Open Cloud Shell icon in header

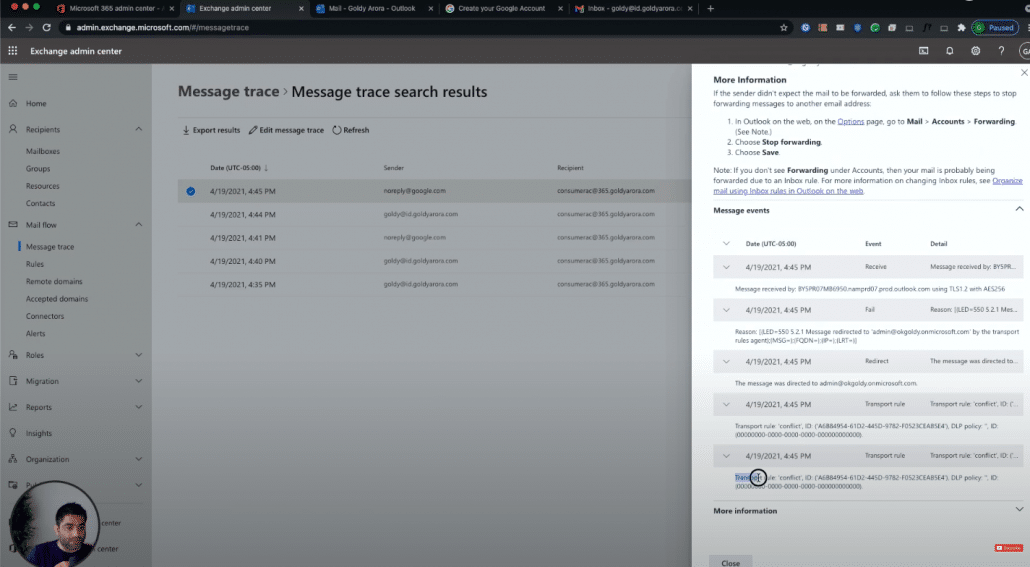(x=924, y=51)
